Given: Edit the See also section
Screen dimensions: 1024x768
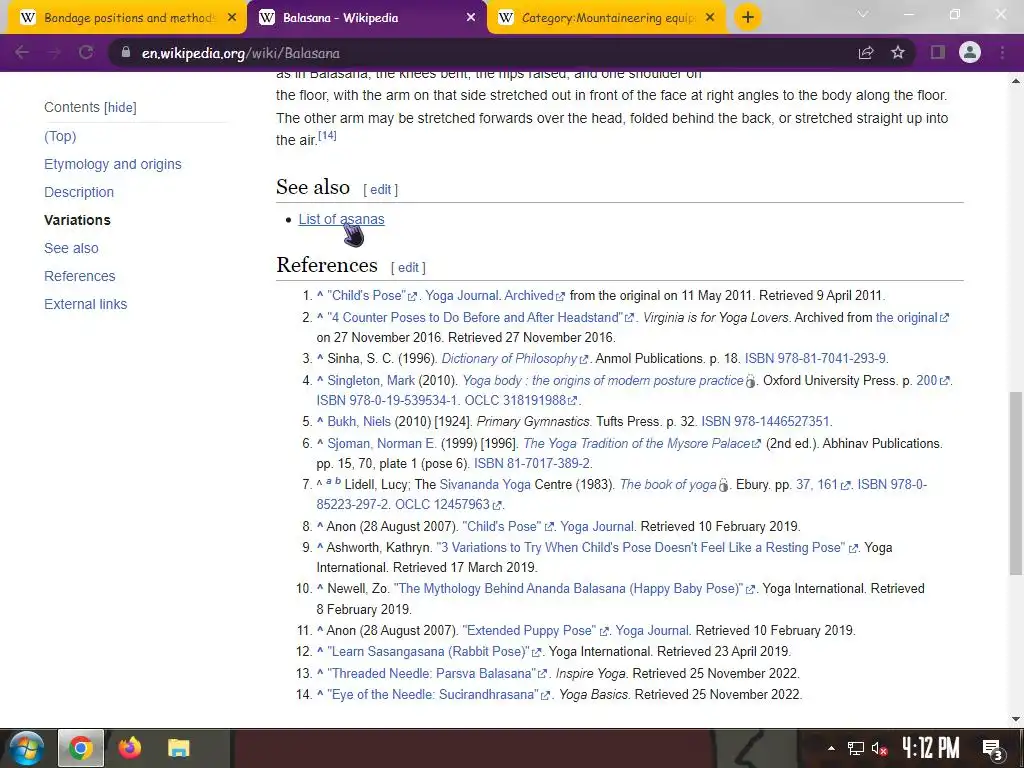Looking at the screenshot, I should 380,189.
